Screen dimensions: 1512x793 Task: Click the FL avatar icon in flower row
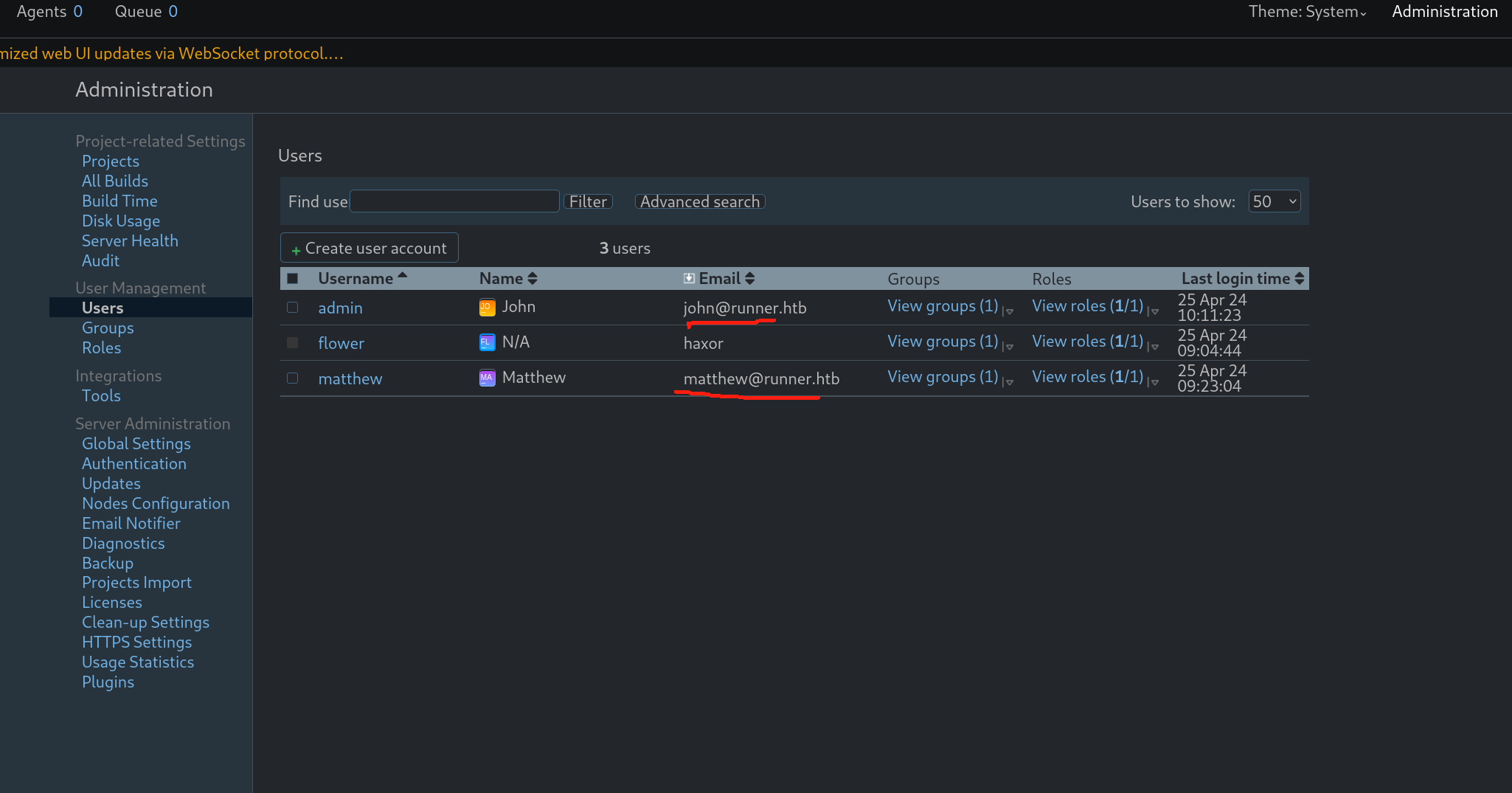coord(487,342)
